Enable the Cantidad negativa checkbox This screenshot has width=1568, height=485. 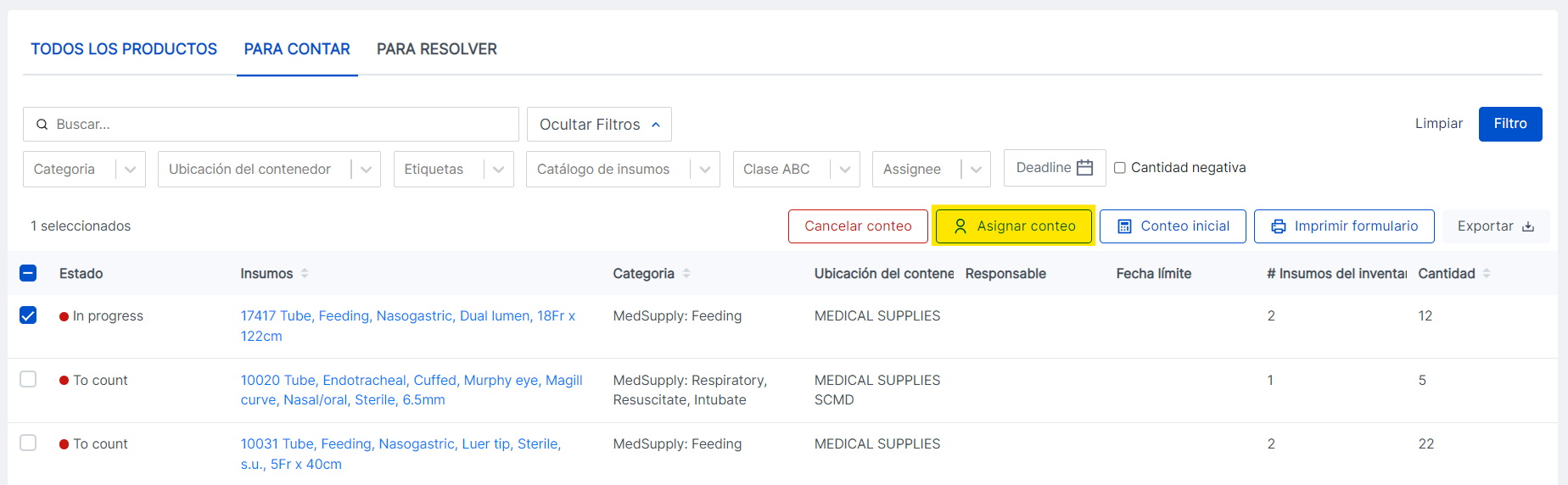click(1120, 168)
